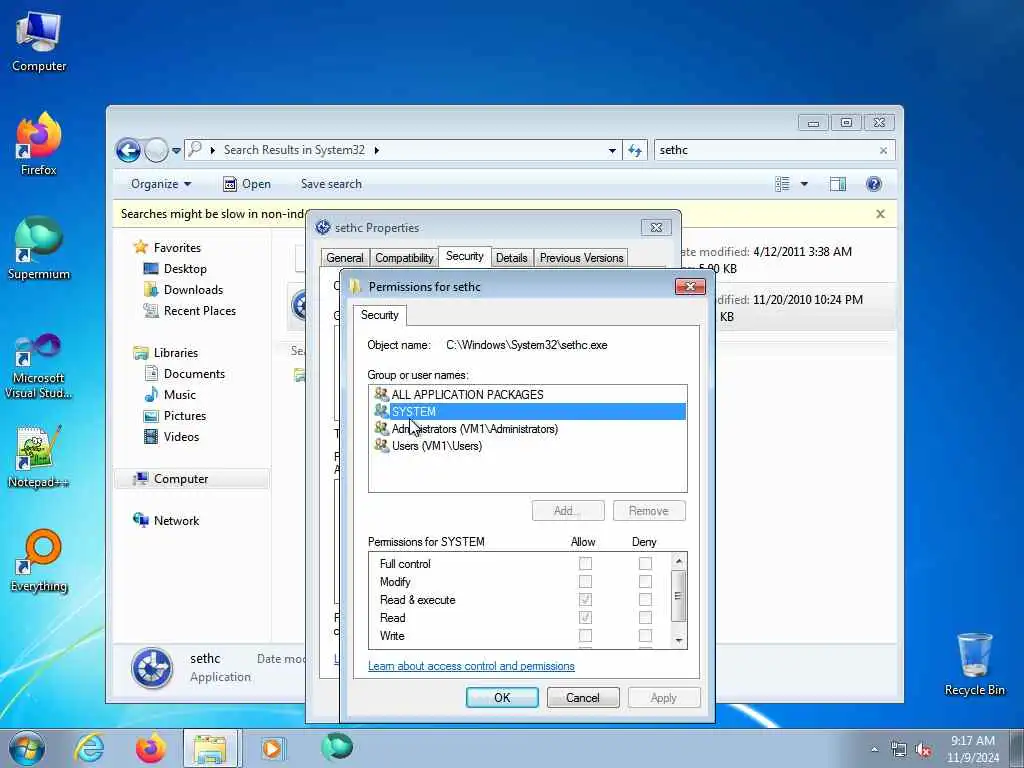The image size is (1024, 768).
Task: Launch Firefox from the desktop shortcut
Action: [x=39, y=144]
